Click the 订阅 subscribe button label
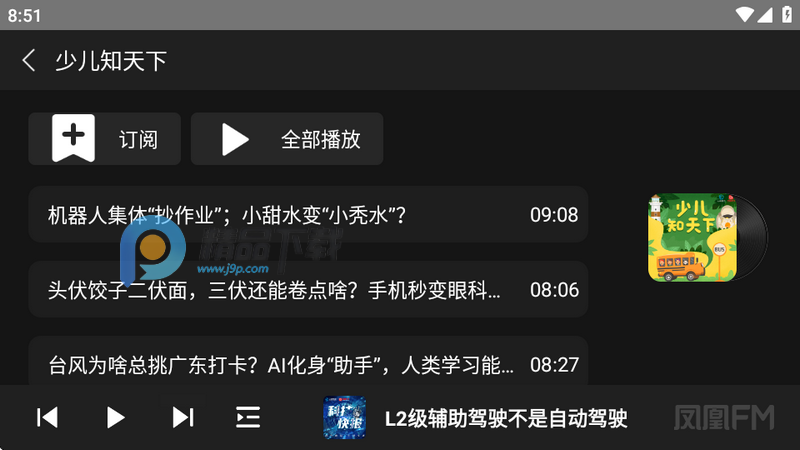Image resolution: width=800 pixels, height=450 pixels. tap(138, 139)
